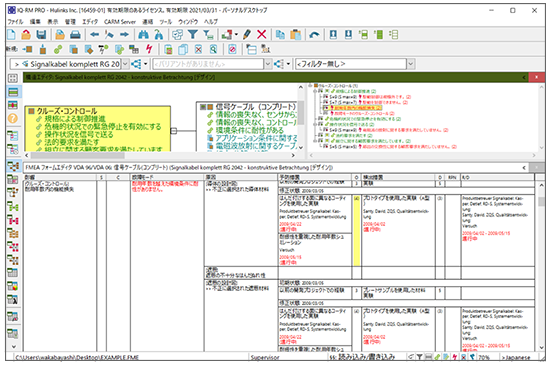Click the Undo curved arrow icon
The width and height of the screenshot is (550, 366).
coord(314,34)
